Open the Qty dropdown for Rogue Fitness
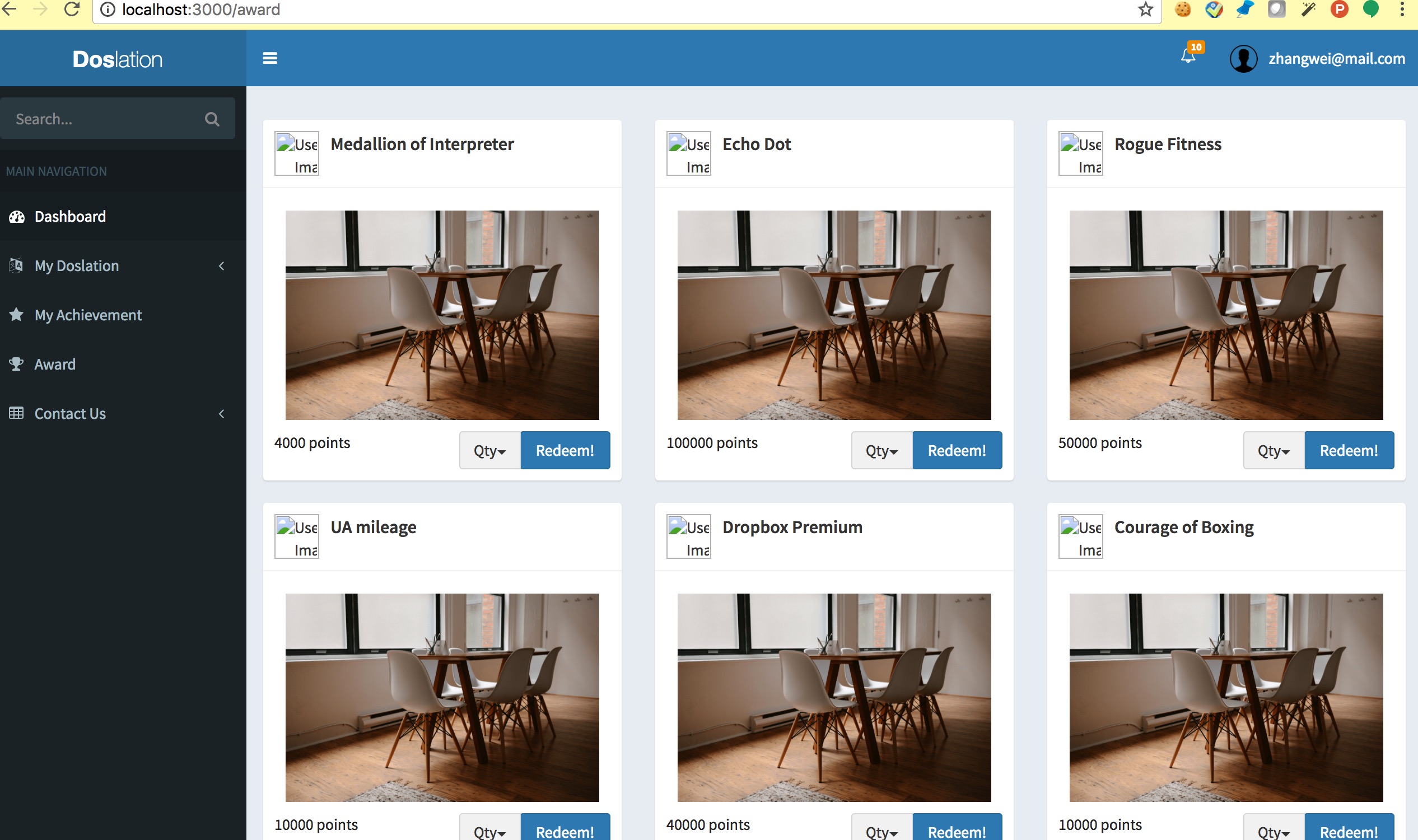This screenshot has height=840, width=1418. (x=1274, y=450)
